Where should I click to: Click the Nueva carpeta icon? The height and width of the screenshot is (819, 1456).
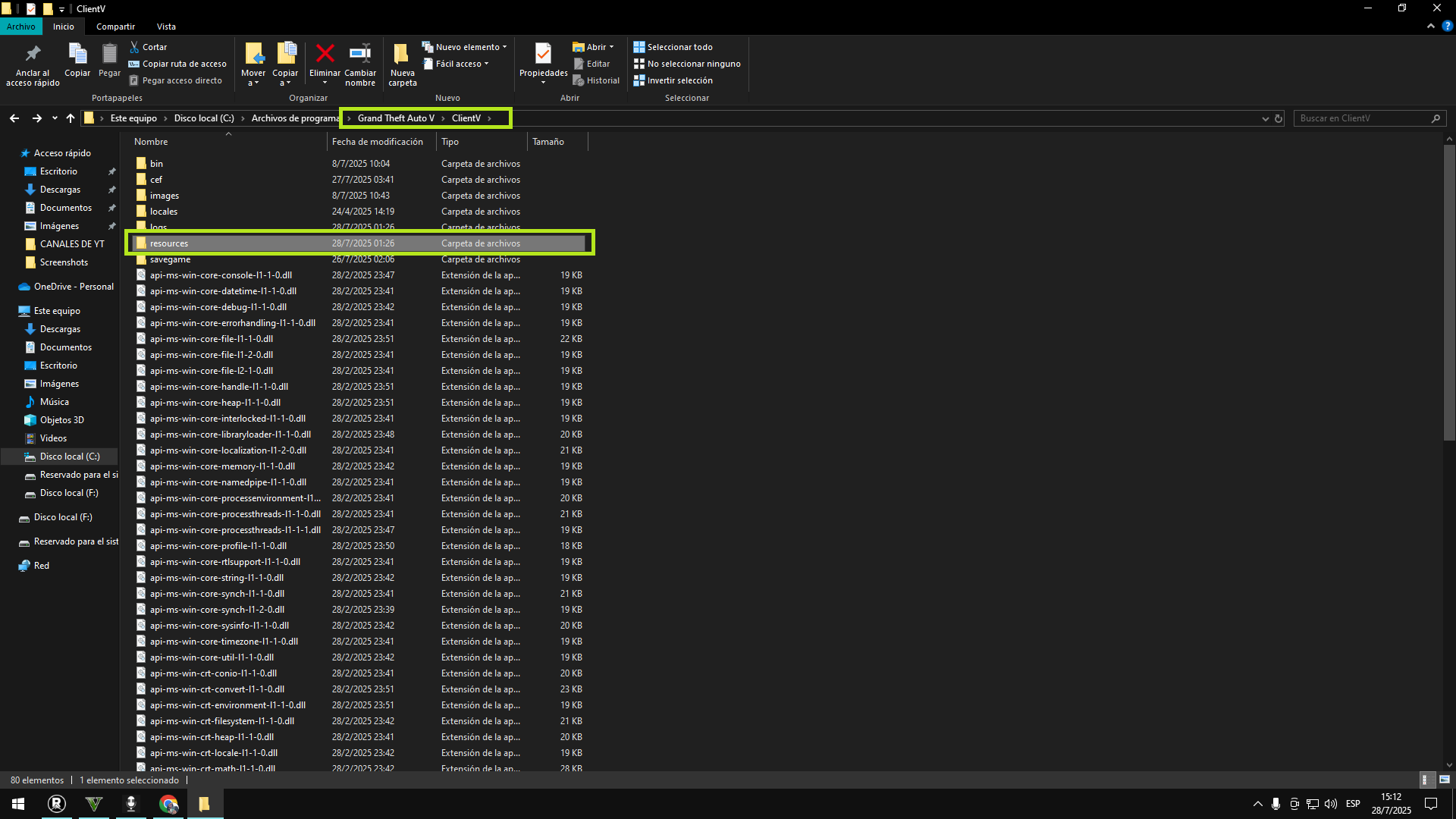pyautogui.click(x=402, y=54)
